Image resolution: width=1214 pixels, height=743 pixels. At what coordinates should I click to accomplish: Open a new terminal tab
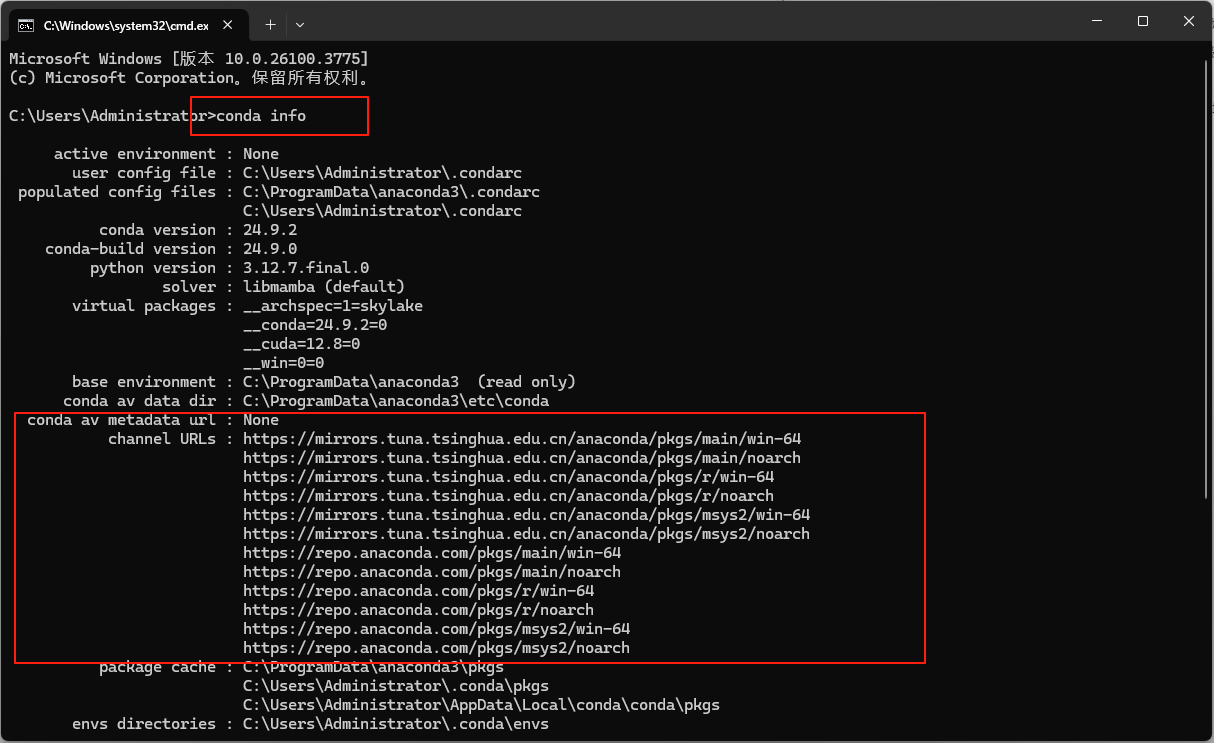coord(270,24)
